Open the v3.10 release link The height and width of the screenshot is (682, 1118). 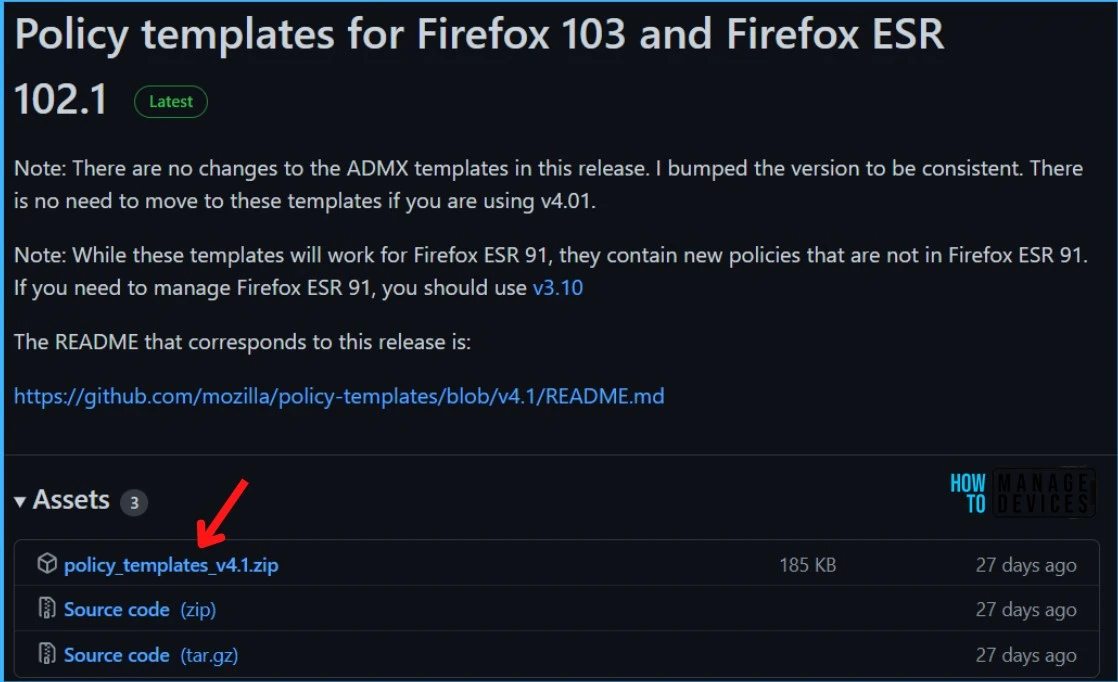(x=558, y=288)
